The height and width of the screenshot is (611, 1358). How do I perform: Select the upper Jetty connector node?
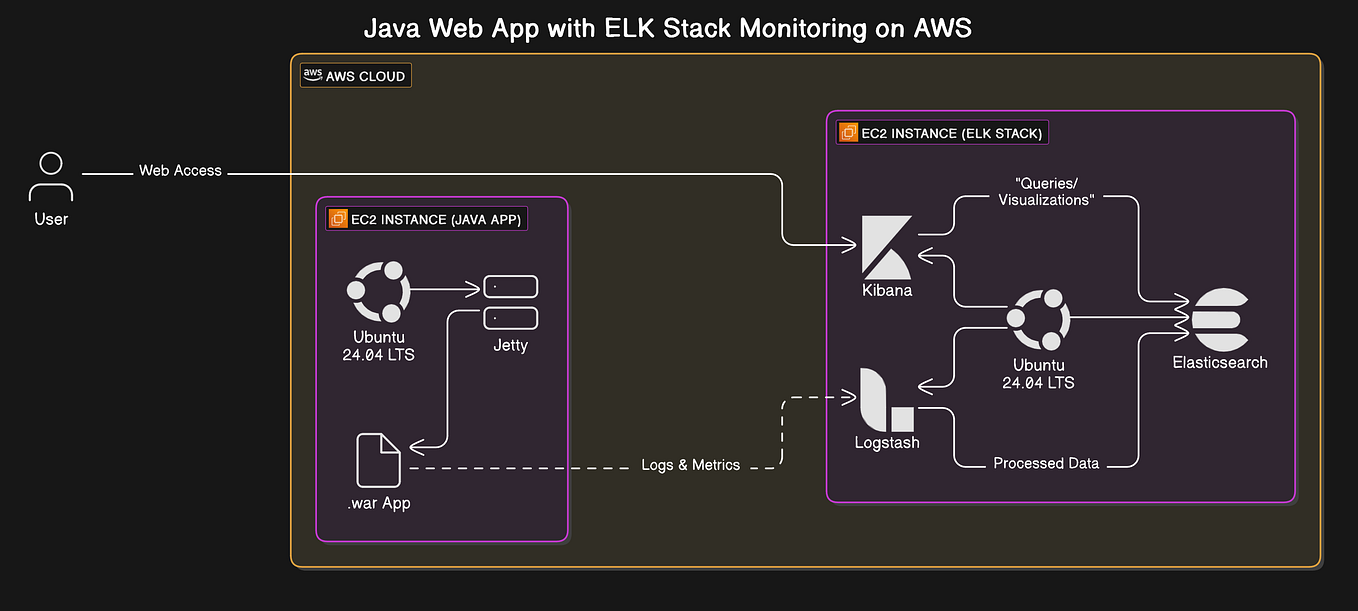(x=510, y=286)
